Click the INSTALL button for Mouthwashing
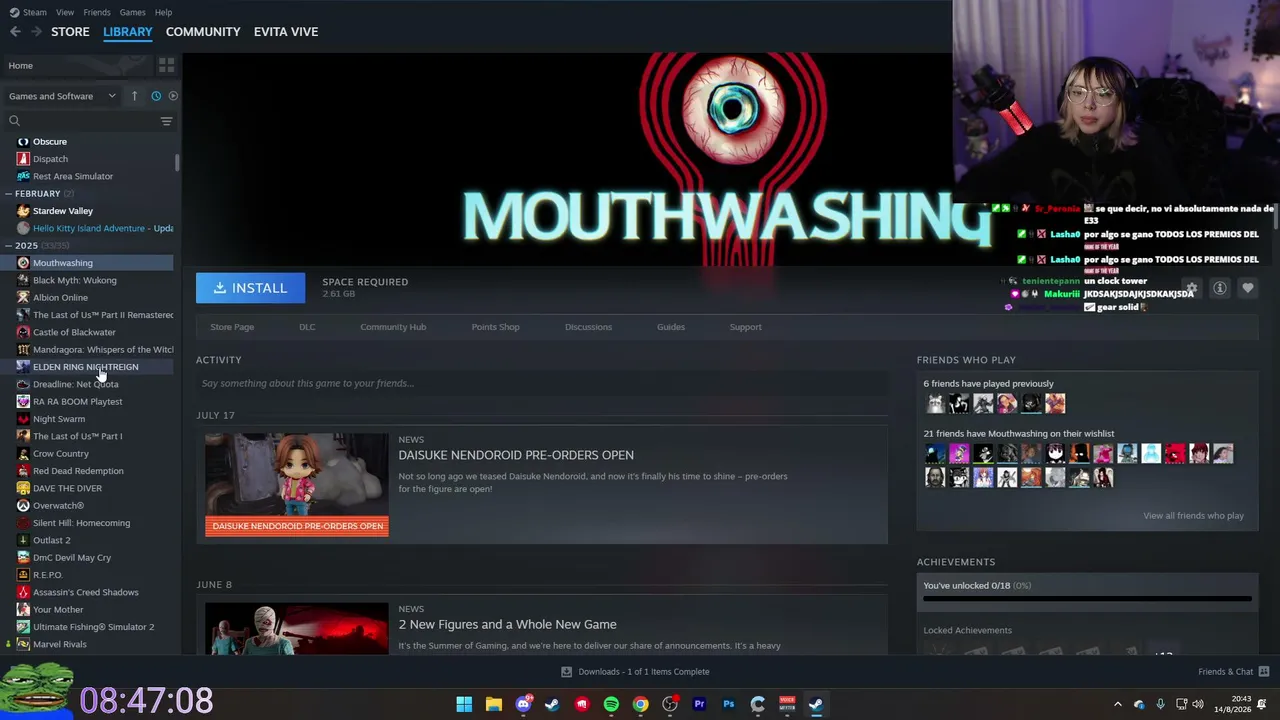The height and width of the screenshot is (720, 1280). 250,288
